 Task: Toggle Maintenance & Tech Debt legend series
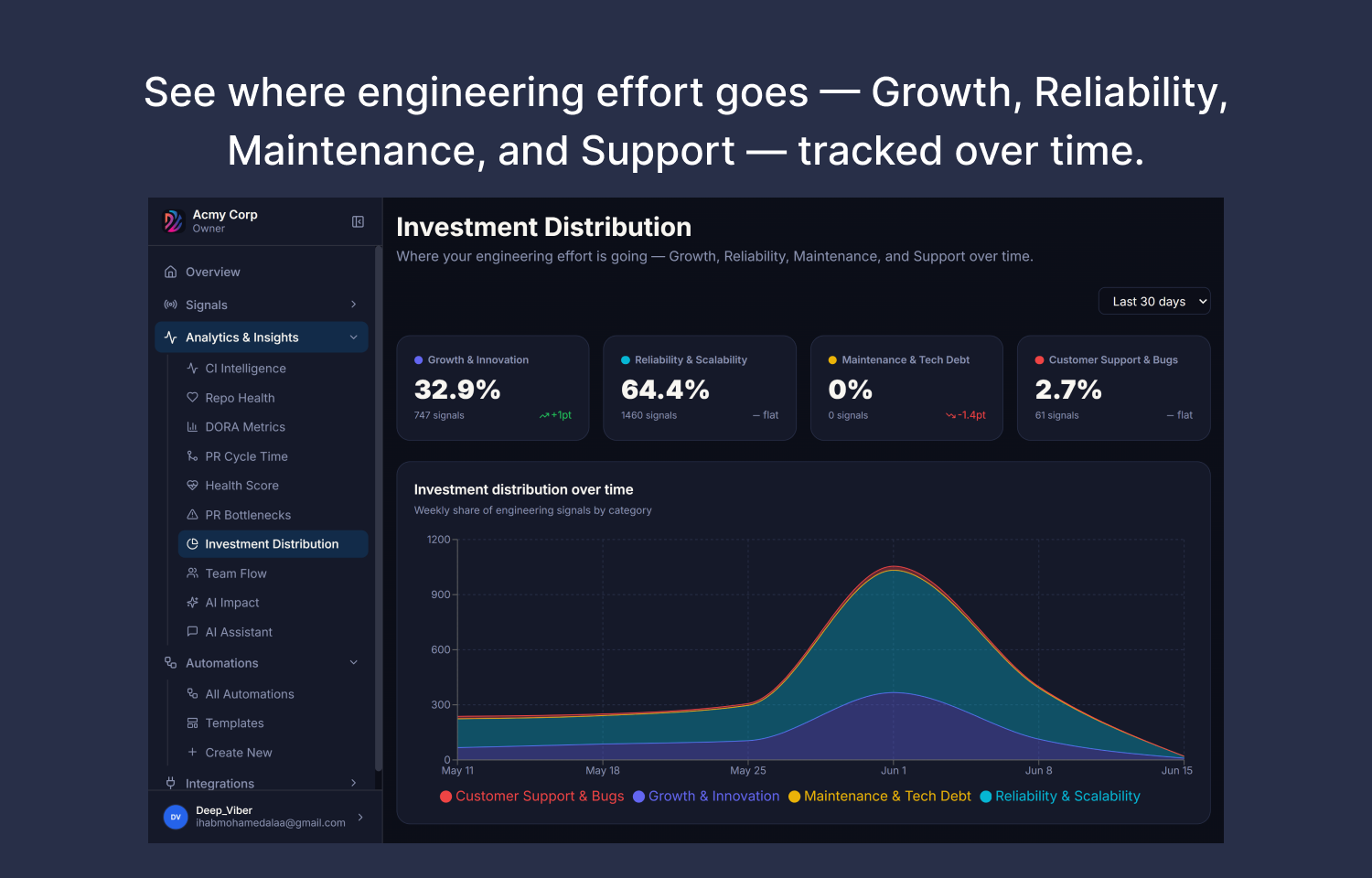[x=880, y=797]
